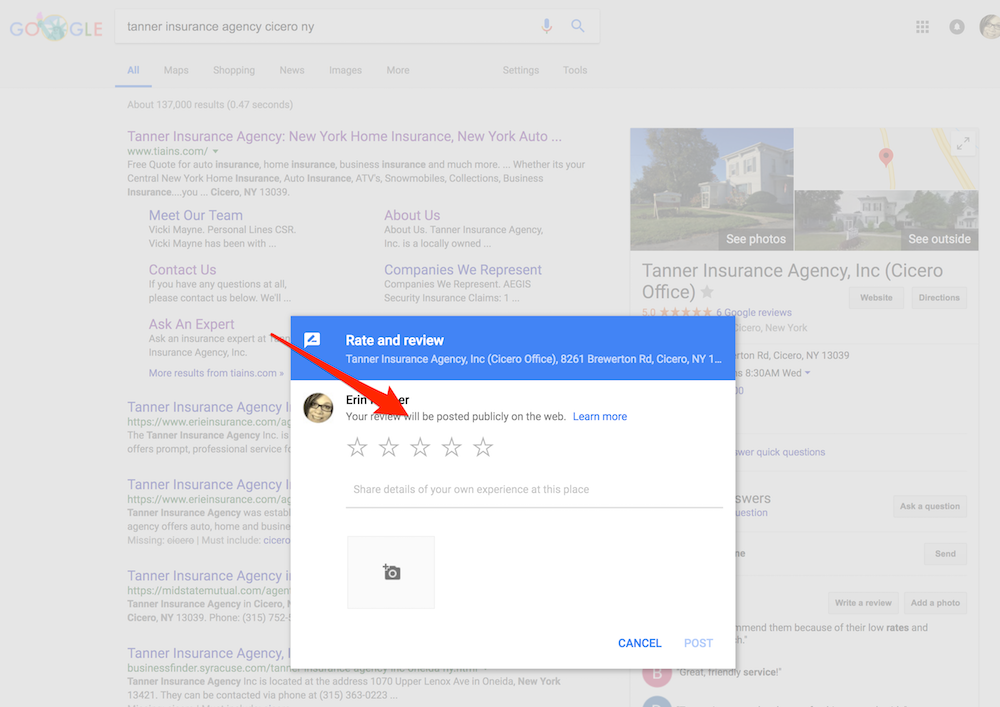Click the Send button
Viewport: 1000px width, 707px height.
[945, 553]
